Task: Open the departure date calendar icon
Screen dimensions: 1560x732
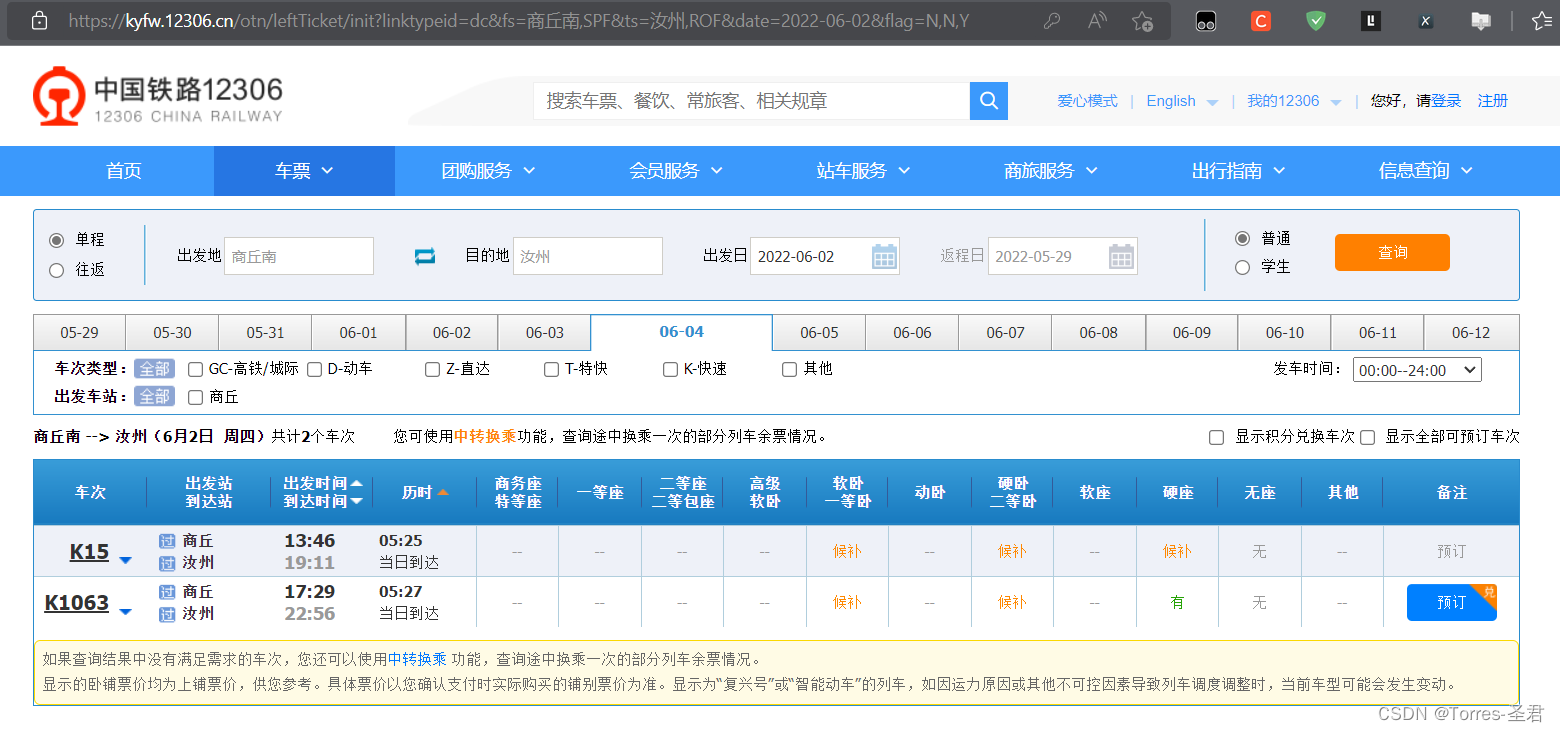Action: (x=884, y=256)
